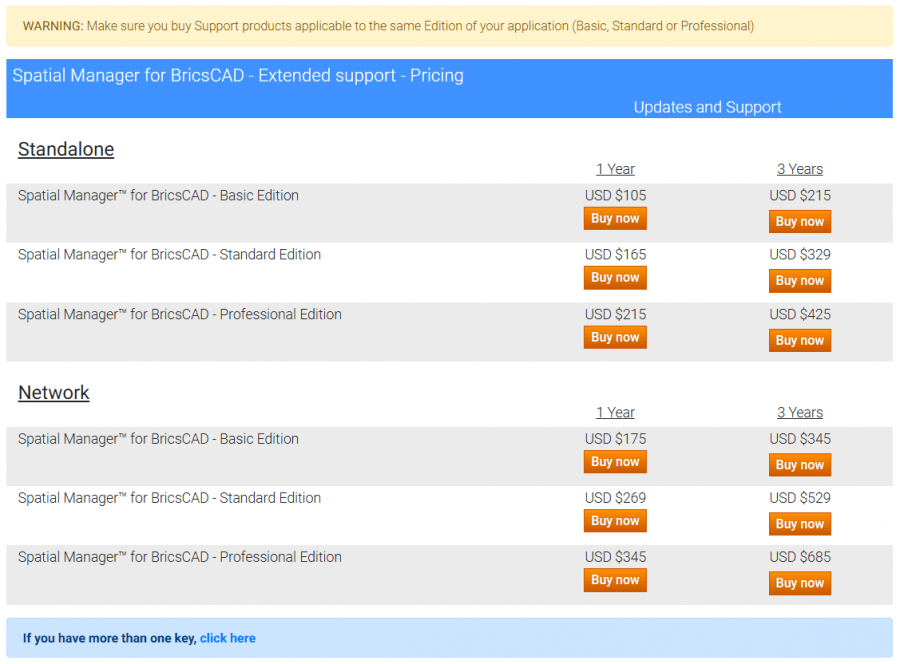
Task: Open the 3 Years link under Network
Action: click(799, 412)
